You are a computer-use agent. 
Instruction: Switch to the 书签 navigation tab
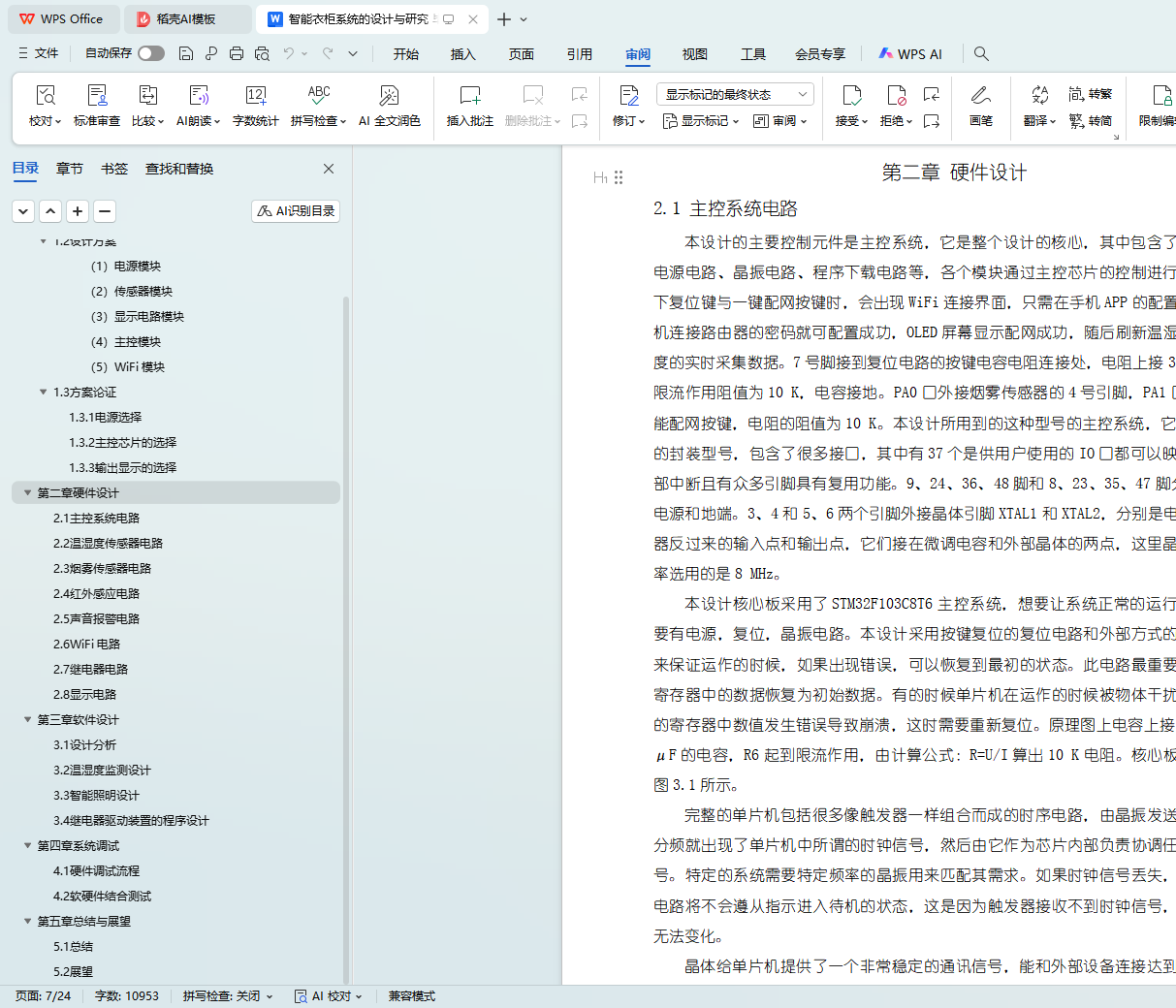(114, 169)
